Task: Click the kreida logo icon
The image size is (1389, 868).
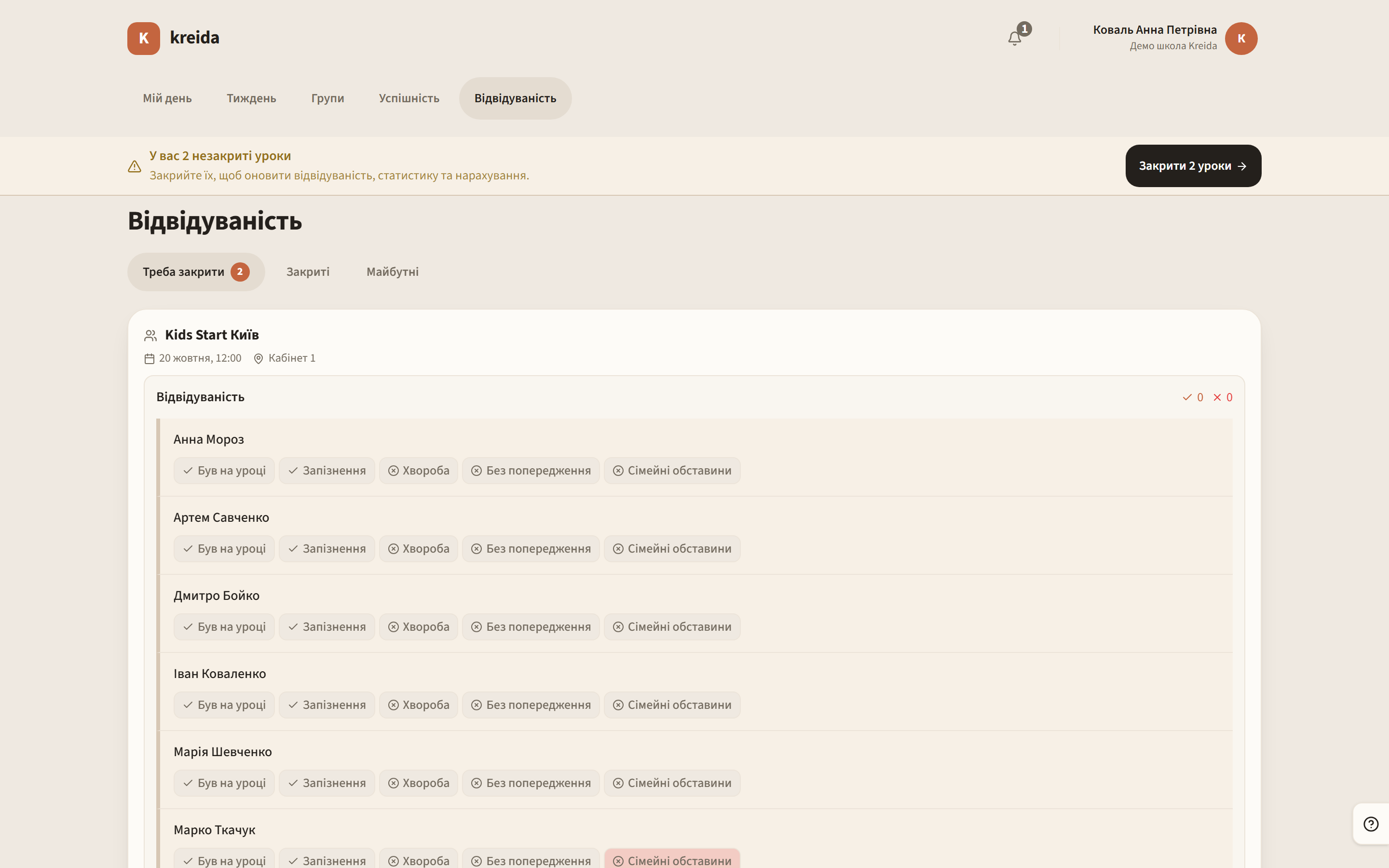Action: pos(144,39)
